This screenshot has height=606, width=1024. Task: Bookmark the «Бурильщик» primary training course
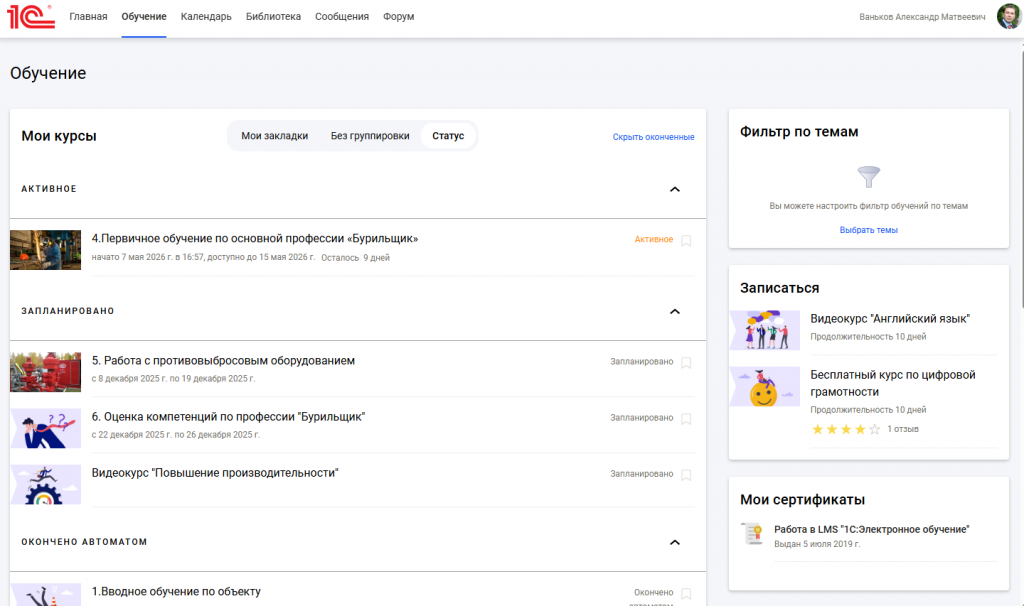point(686,240)
